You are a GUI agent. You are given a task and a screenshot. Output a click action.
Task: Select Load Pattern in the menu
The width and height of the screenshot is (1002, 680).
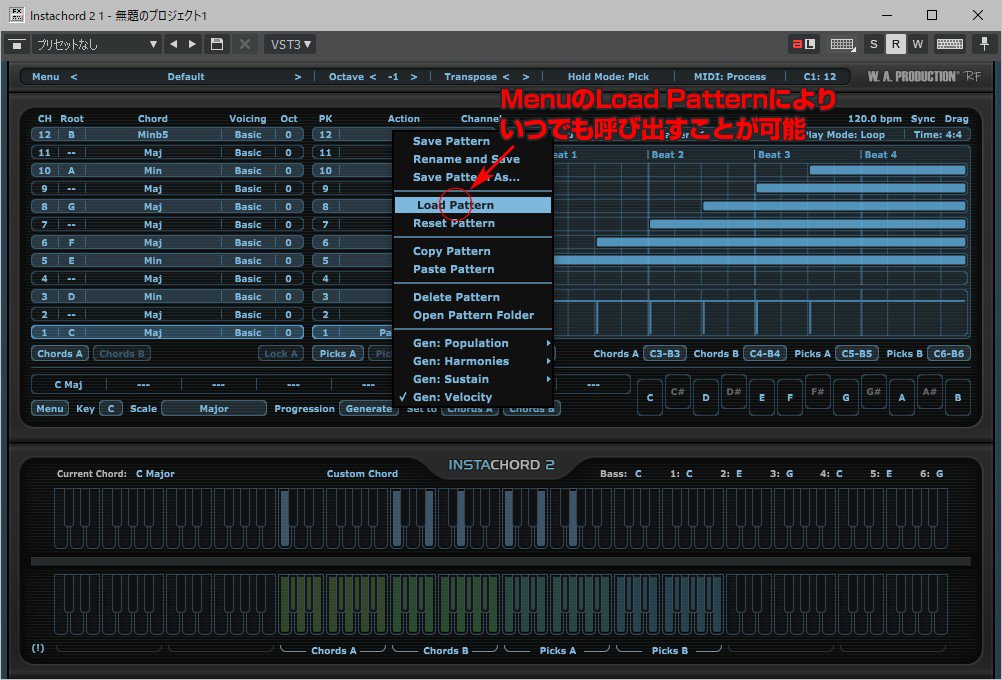(x=473, y=205)
